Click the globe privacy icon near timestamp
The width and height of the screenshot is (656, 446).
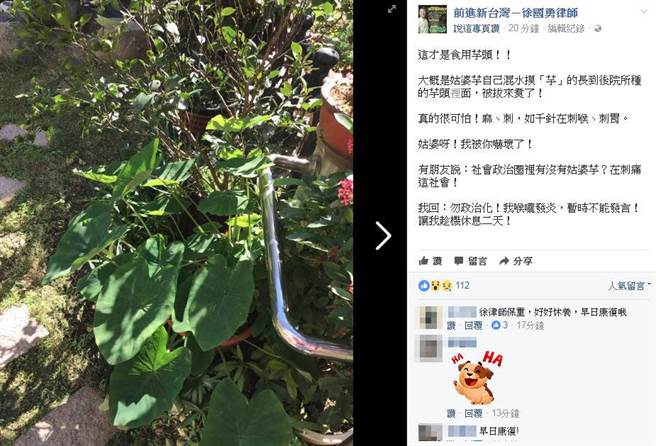598,28
